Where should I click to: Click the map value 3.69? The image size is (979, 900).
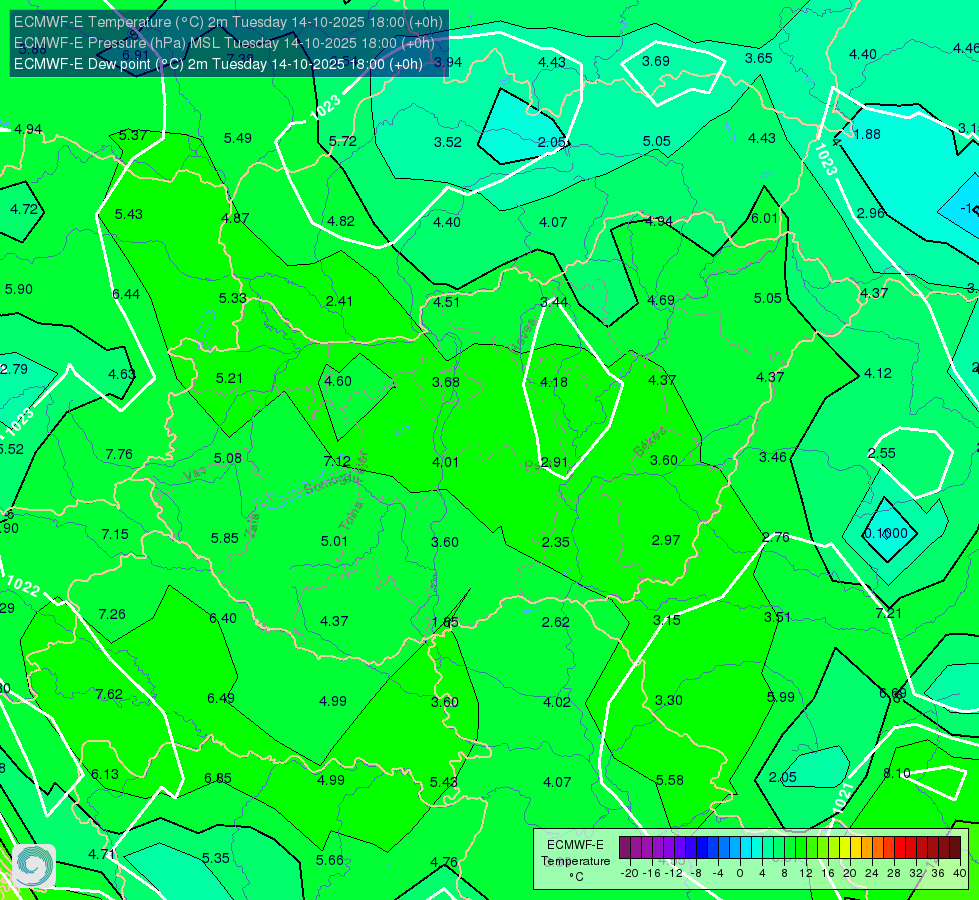point(656,61)
